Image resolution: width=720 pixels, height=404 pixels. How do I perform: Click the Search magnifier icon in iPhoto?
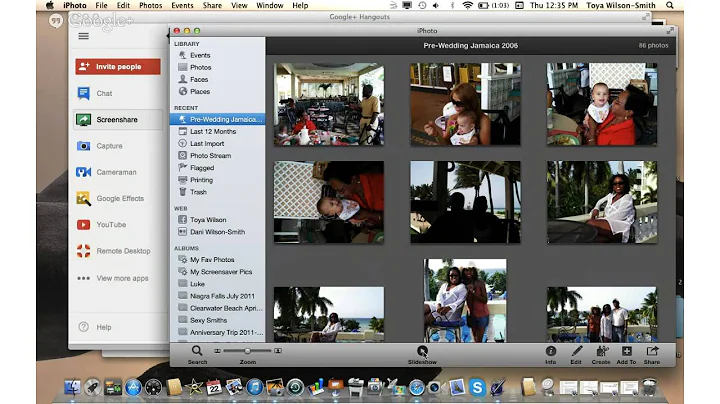click(197, 351)
